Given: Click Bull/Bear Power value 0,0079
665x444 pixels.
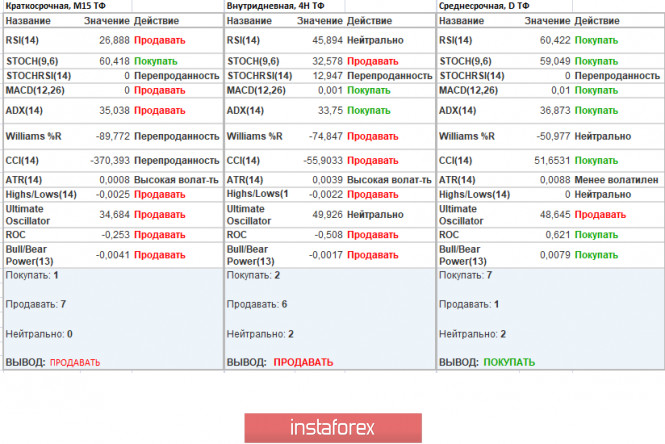Looking at the screenshot, I should pos(555,255).
